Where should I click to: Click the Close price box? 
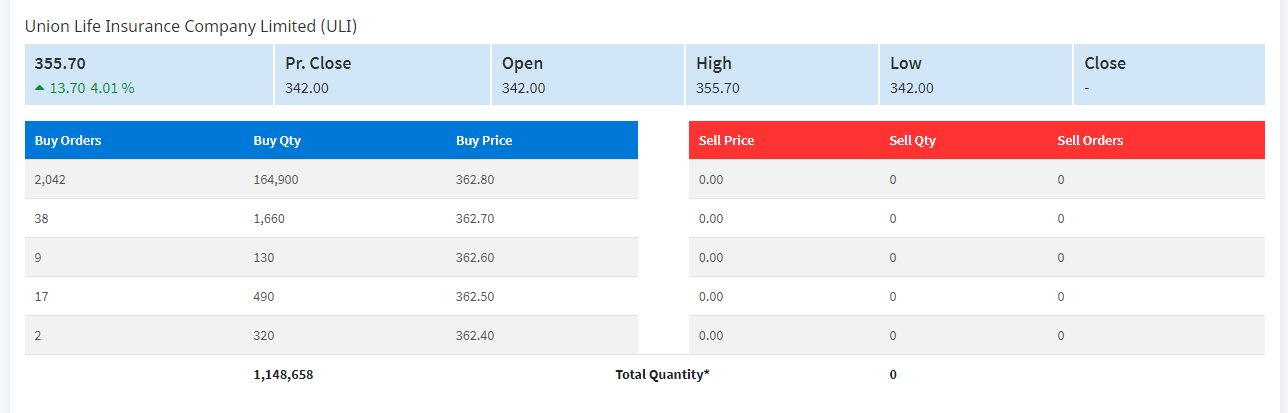pyautogui.click(x=1169, y=75)
